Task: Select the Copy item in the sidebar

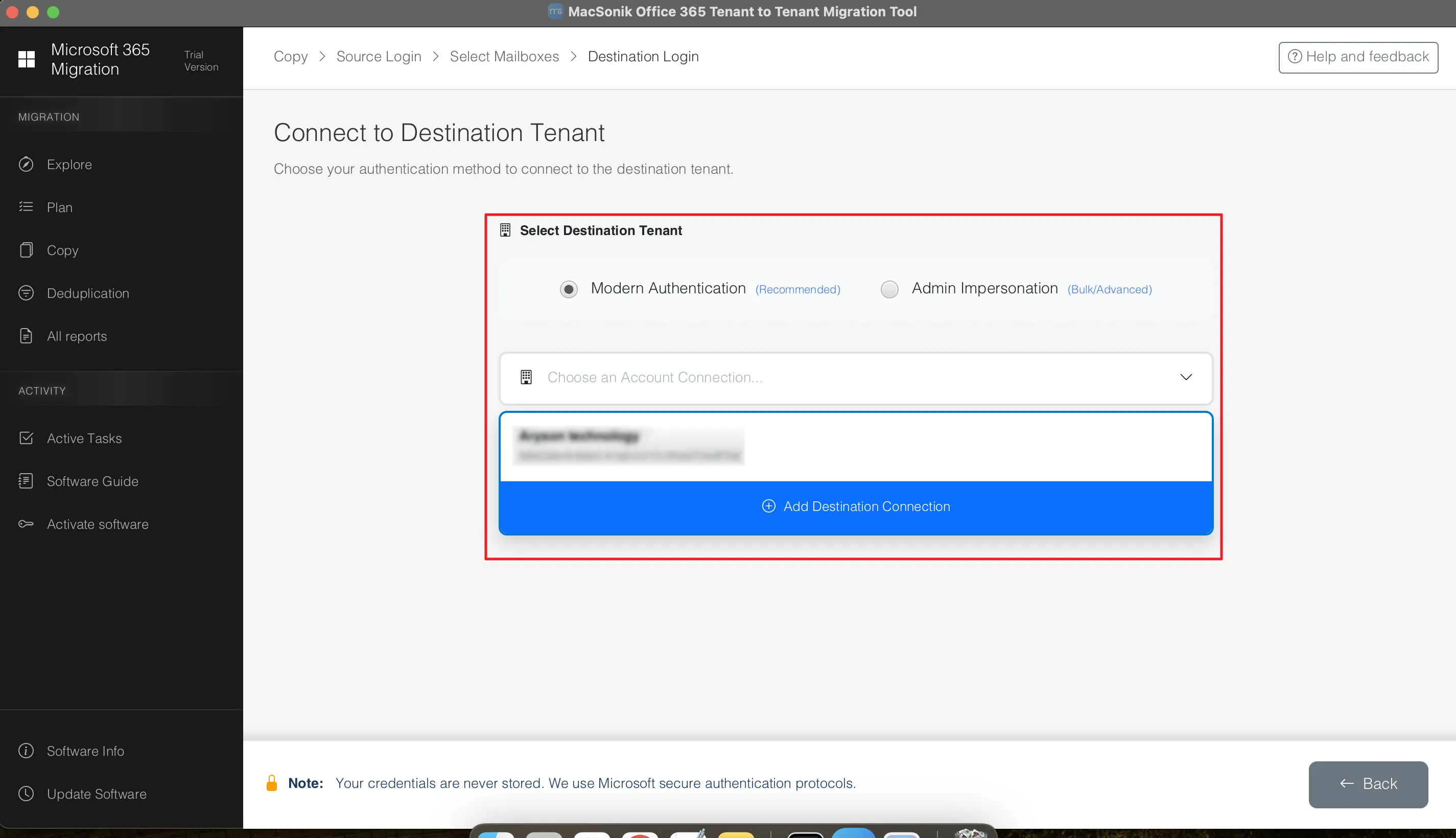Action: click(x=62, y=250)
